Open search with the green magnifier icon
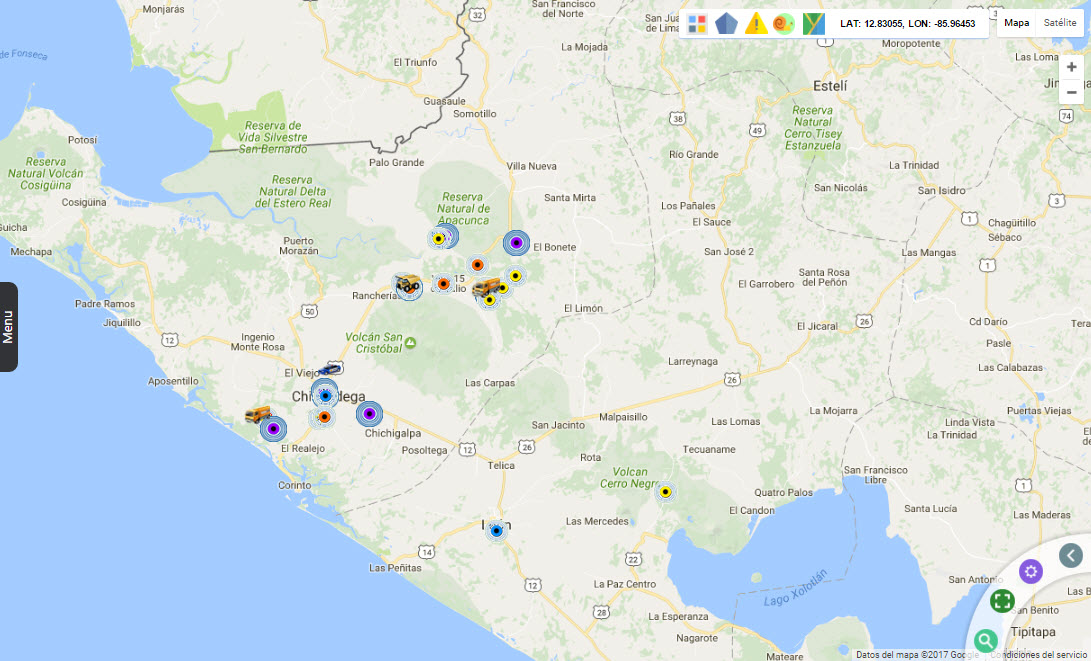The height and width of the screenshot is (661, 1091). pyautogui.click(x=985, y=640)
